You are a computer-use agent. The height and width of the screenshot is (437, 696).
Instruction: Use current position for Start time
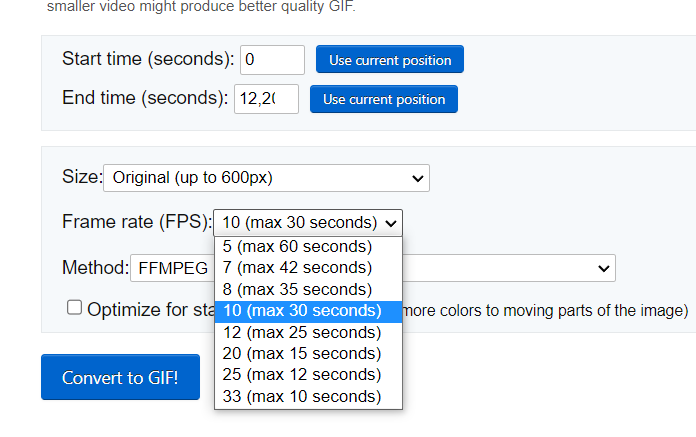point(390,60)
